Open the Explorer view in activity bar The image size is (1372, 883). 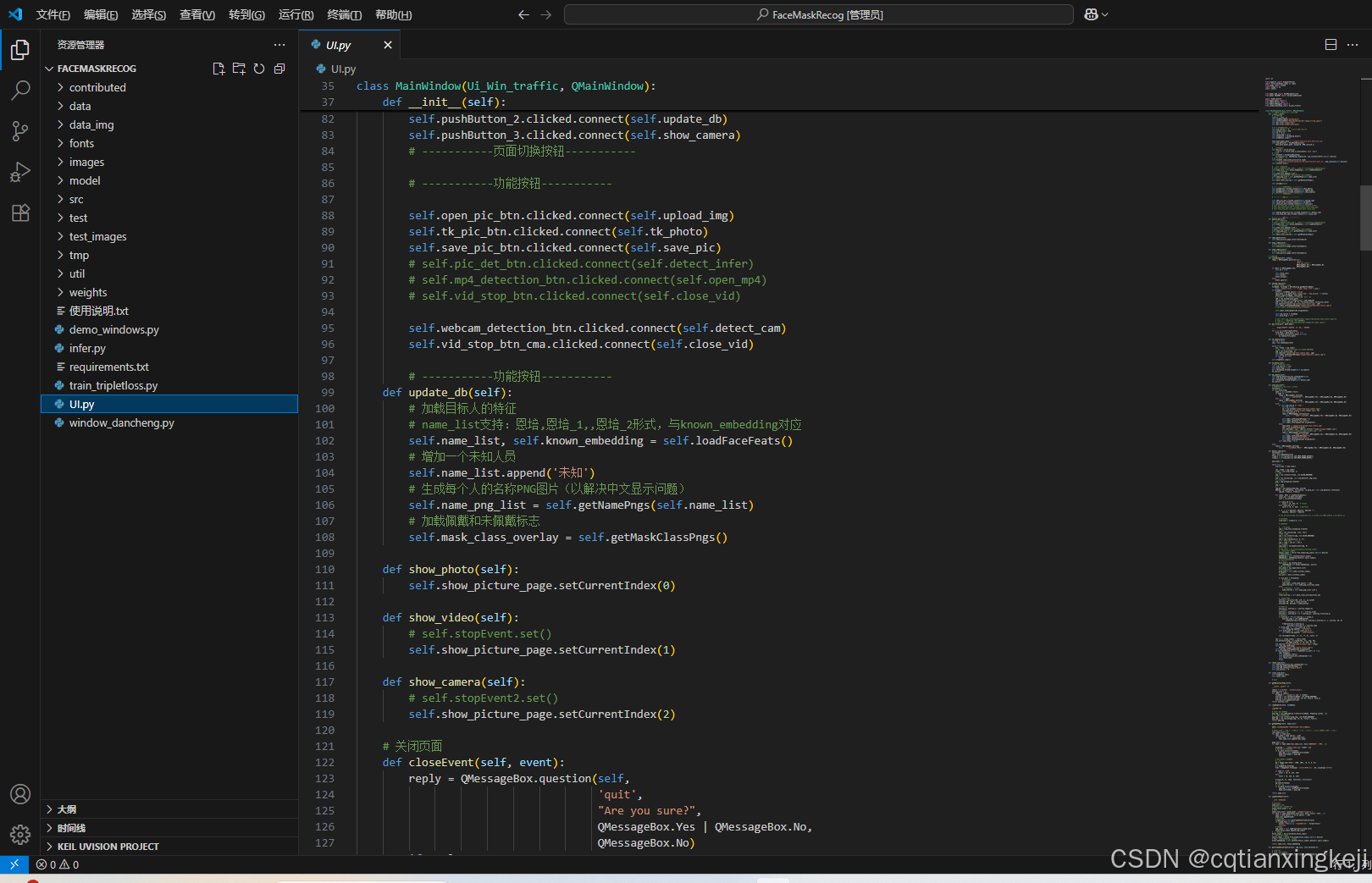(20, 50)
